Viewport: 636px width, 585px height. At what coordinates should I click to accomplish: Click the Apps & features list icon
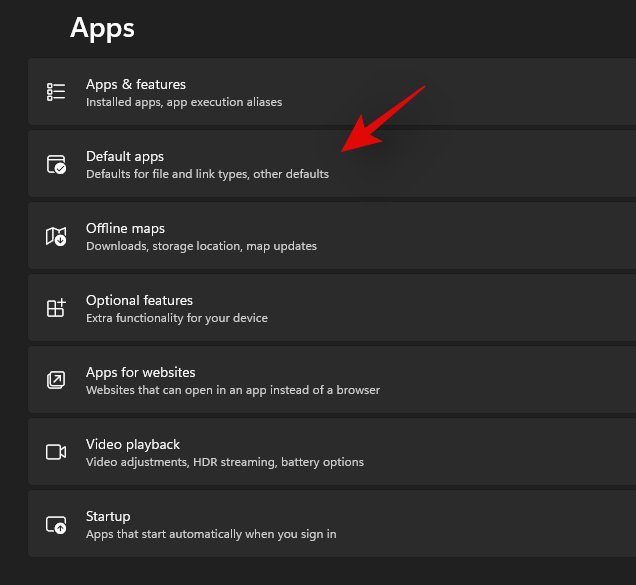coord(56,92)
